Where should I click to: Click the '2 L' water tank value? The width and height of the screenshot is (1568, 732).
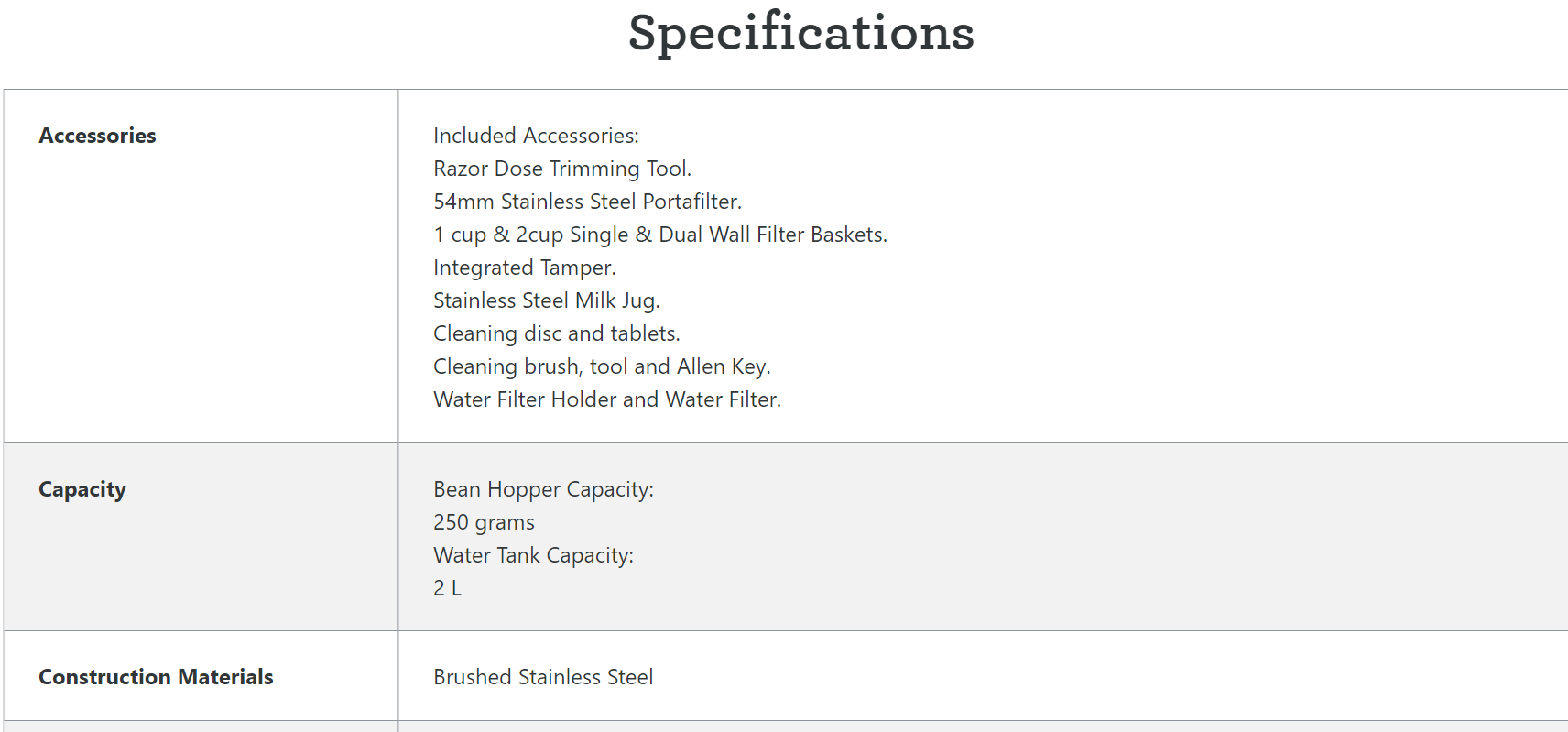447,588
